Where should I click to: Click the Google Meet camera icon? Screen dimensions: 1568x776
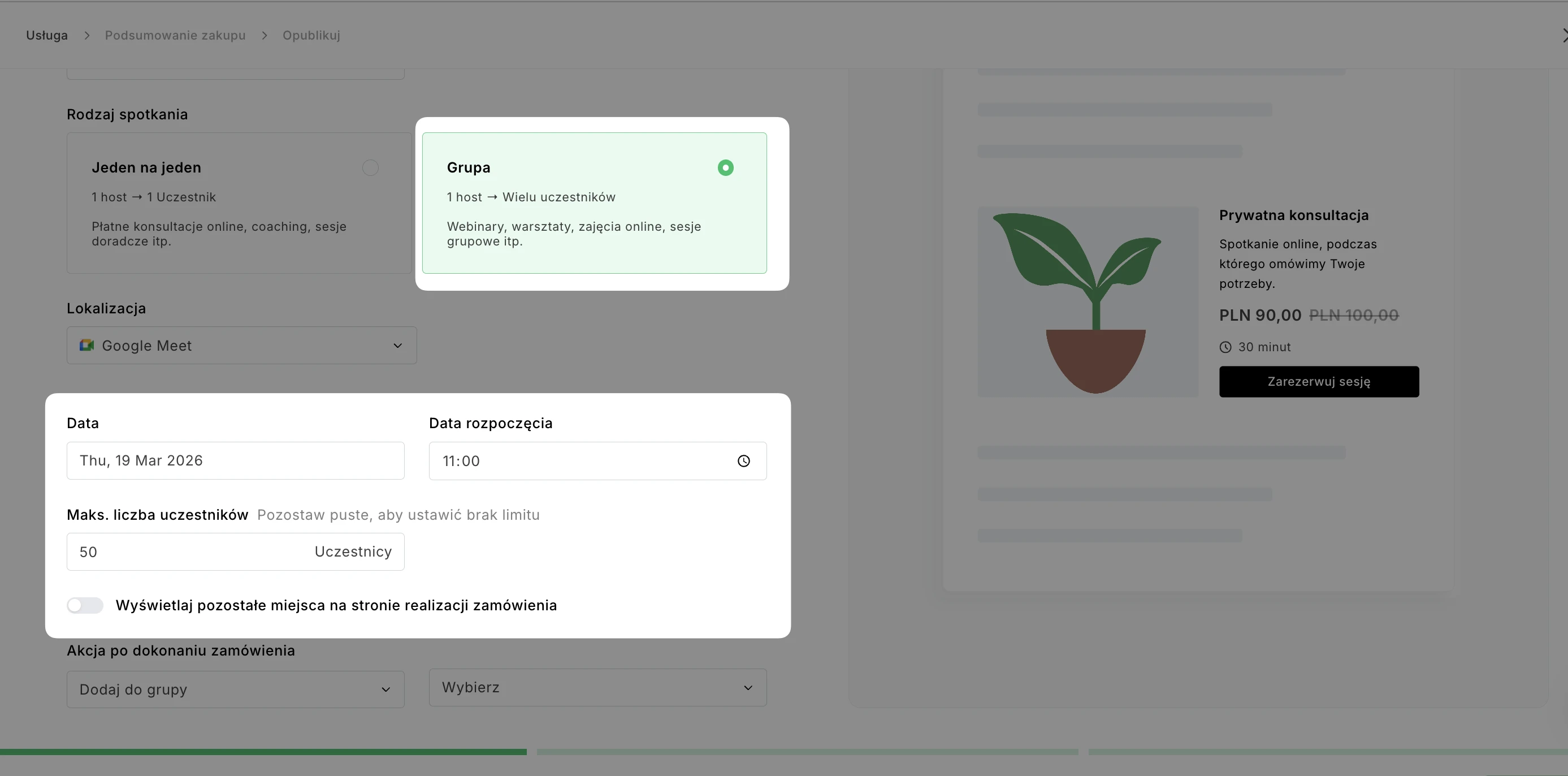click(x=86, y=346)
